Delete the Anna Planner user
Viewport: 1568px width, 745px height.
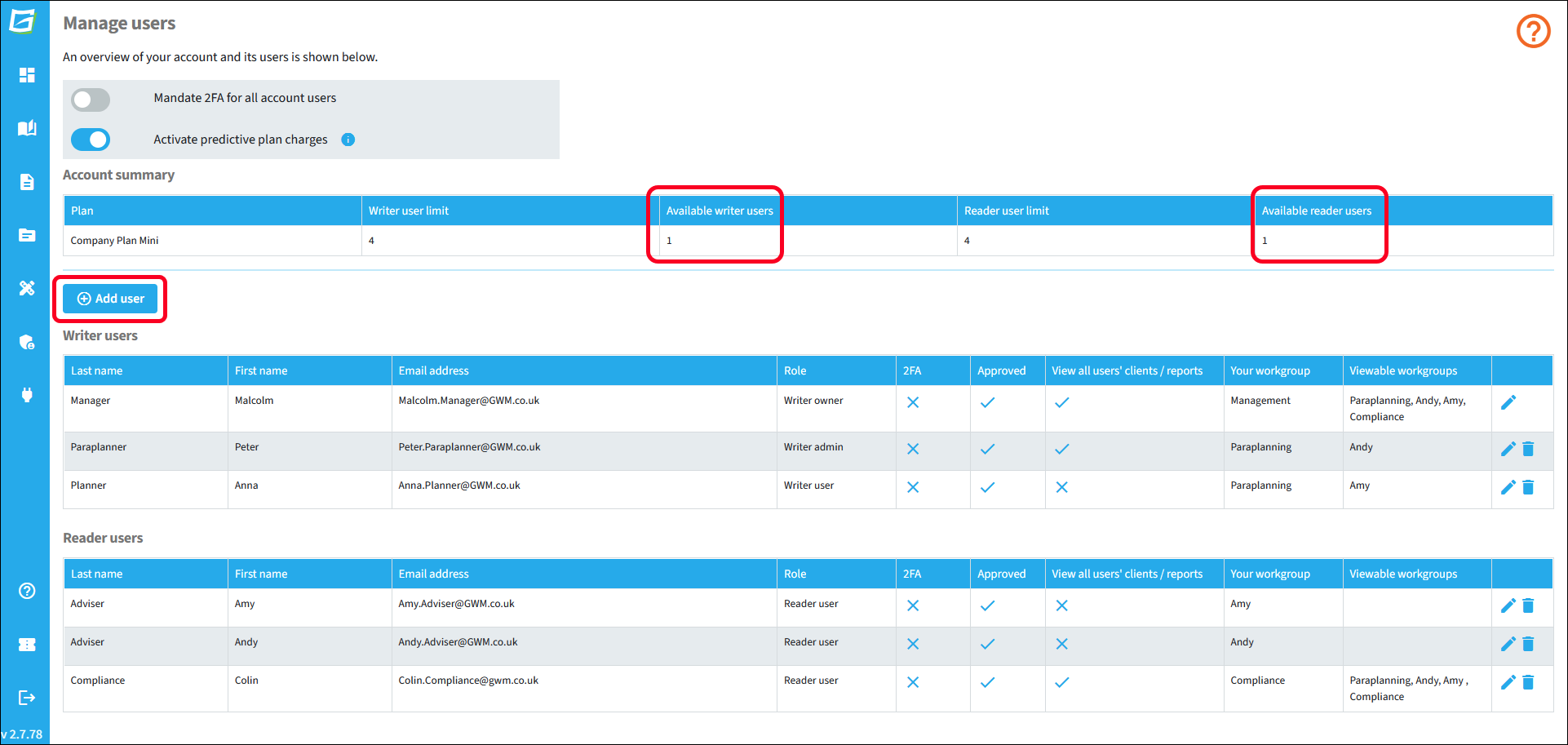(x=1528, y=487)
